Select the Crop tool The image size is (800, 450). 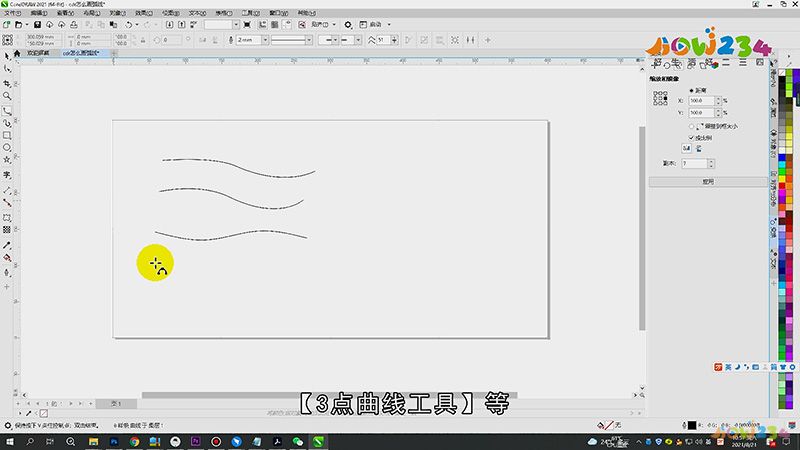[x=7, y=83]
